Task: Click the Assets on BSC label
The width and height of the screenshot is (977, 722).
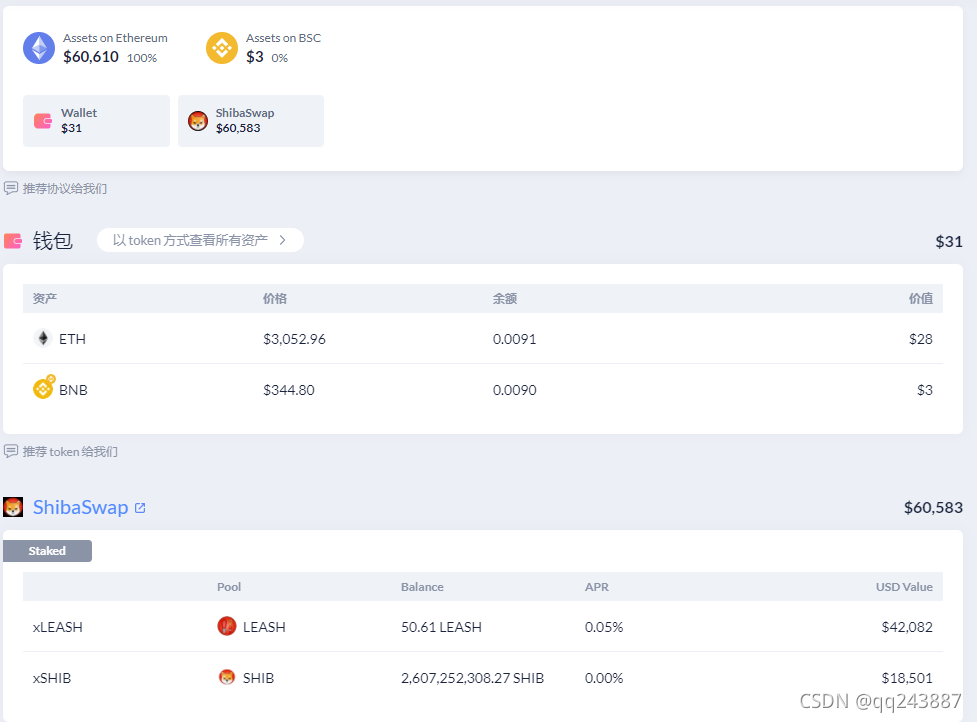Action: 284,38
